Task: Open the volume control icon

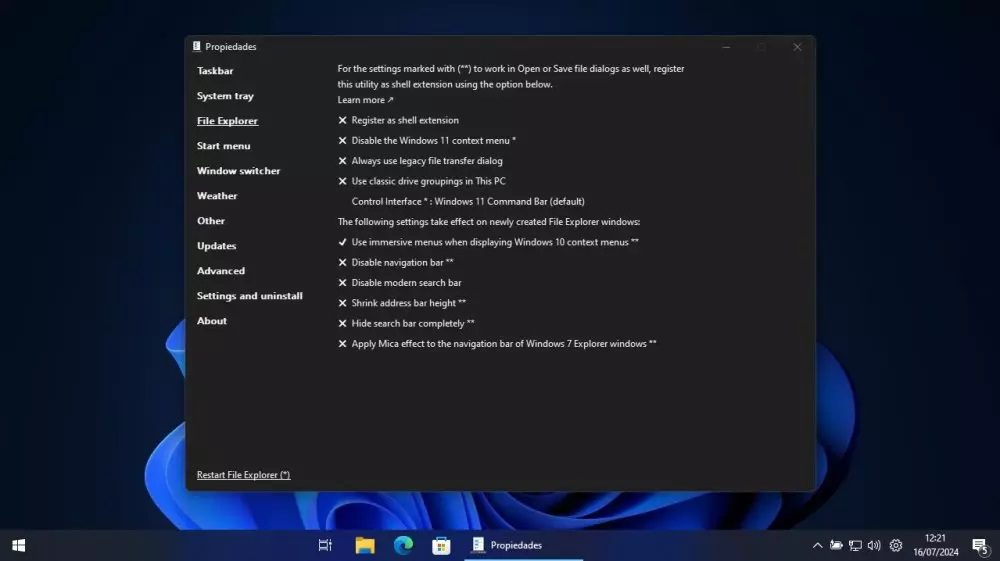Action: tap(874, 546)
